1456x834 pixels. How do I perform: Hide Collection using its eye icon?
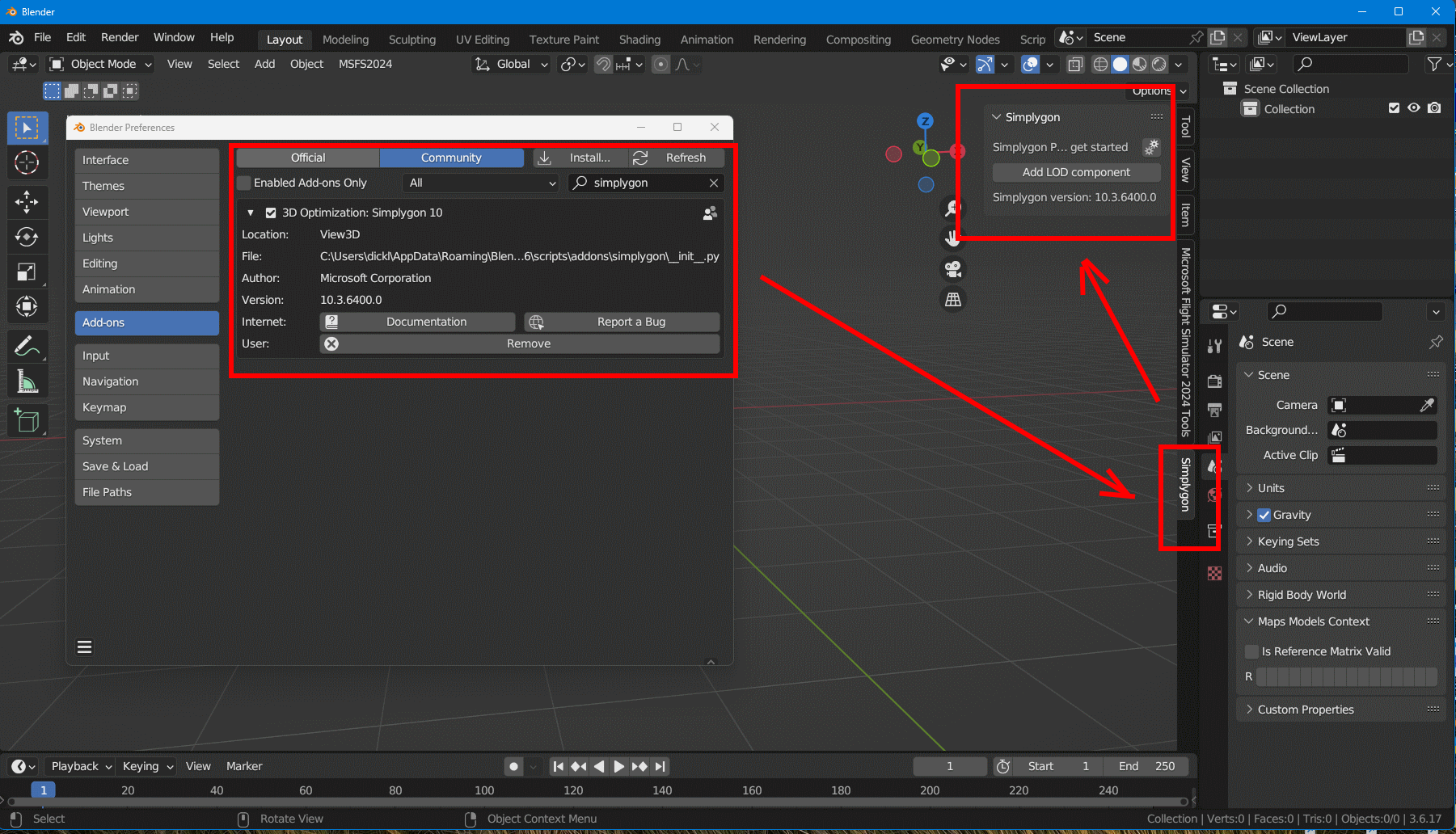tap(1414, 108)
